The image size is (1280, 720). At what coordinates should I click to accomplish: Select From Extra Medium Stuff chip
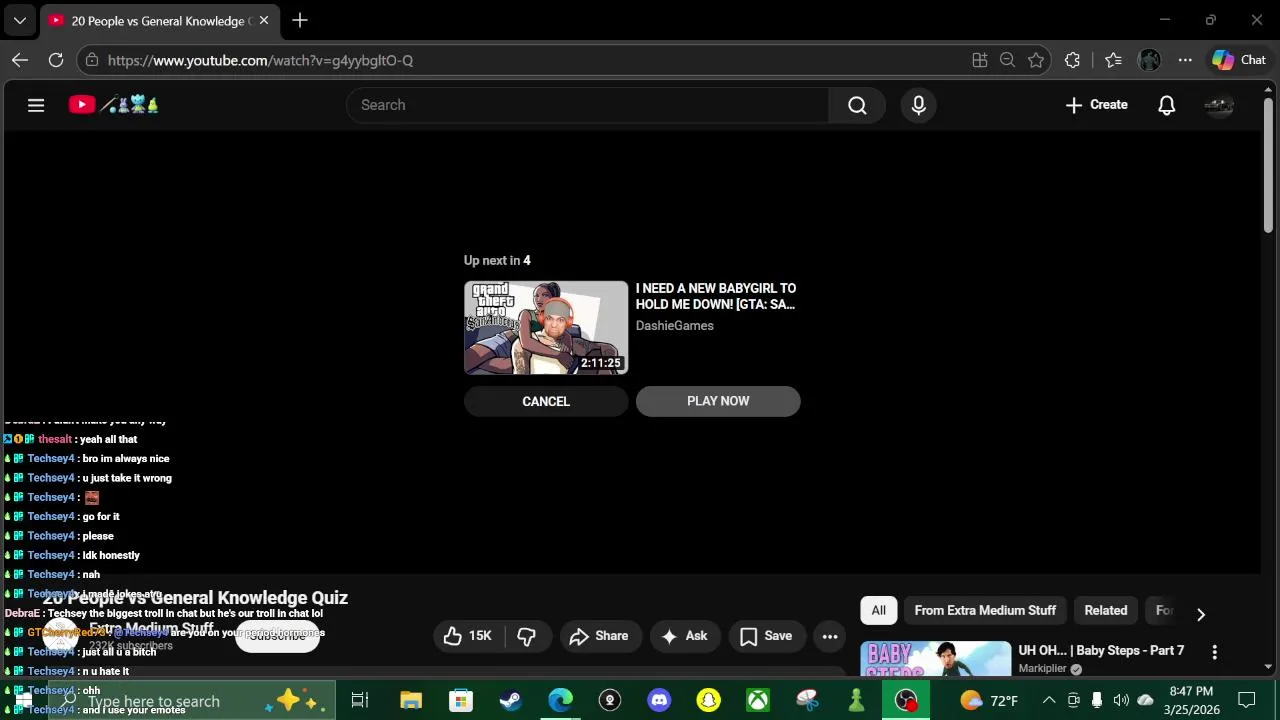click(985, 610)
